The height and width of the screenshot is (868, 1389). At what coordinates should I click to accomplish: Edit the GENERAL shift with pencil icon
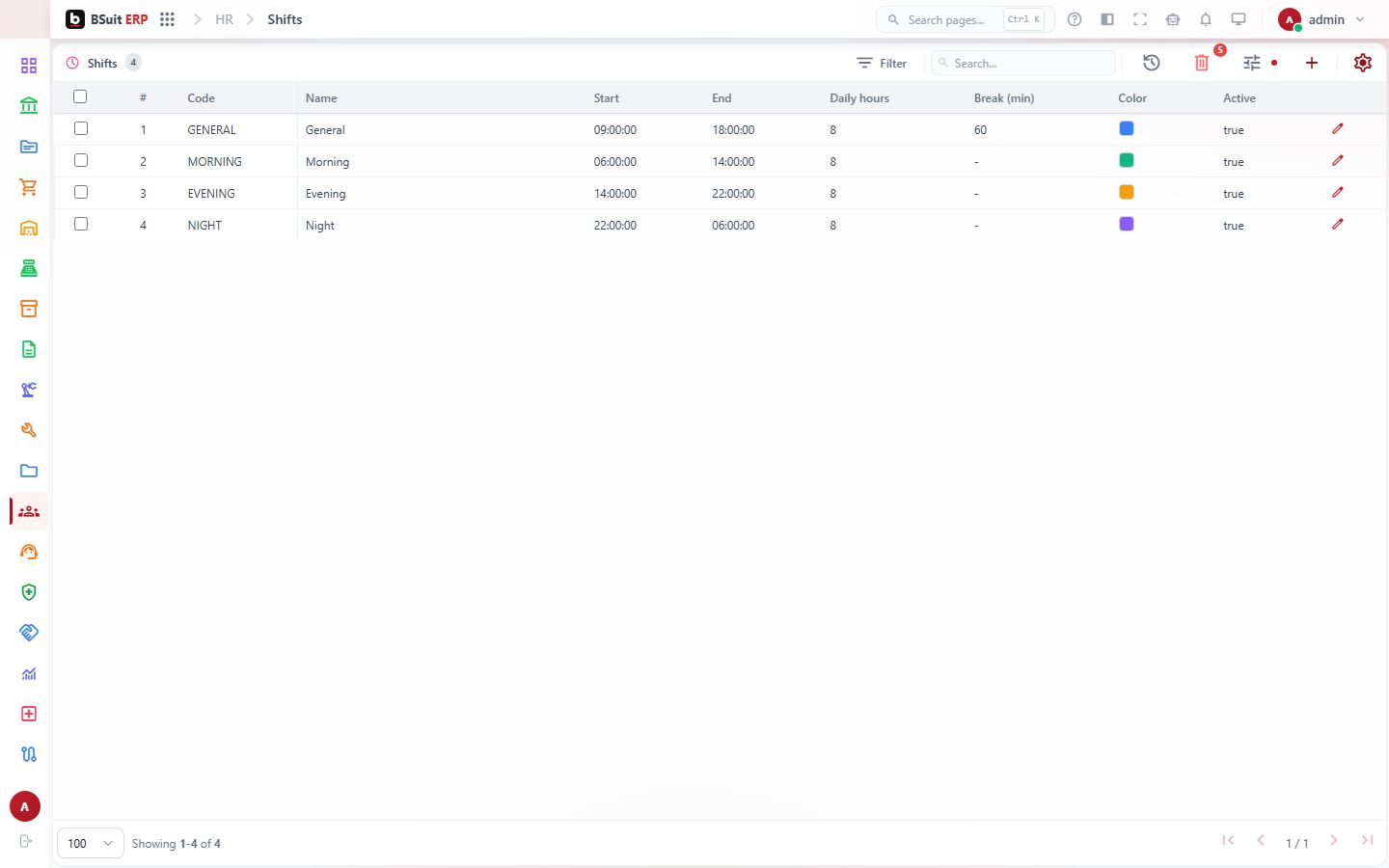1338,128
